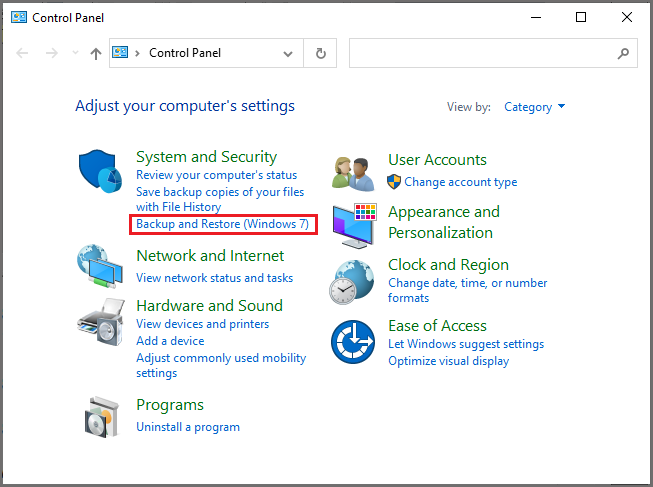653x487 pixels.
Task: Open the Ease of Access heading
Action: click(x=437, y=326)
